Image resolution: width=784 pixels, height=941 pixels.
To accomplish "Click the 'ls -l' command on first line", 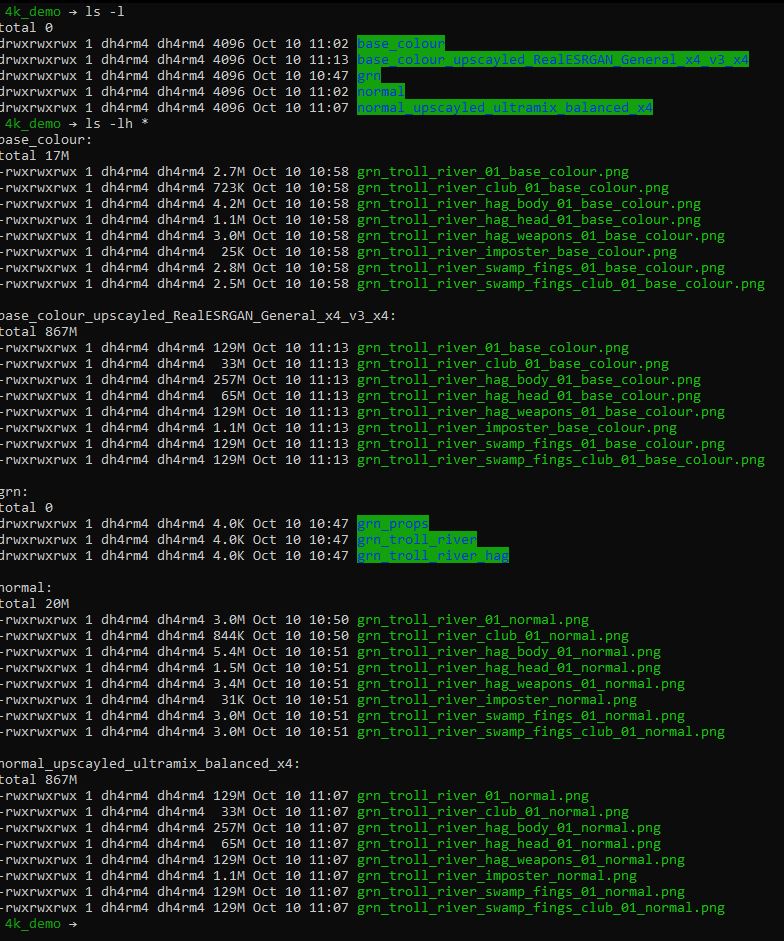I will pyautogui.click(x=104, y=11).
